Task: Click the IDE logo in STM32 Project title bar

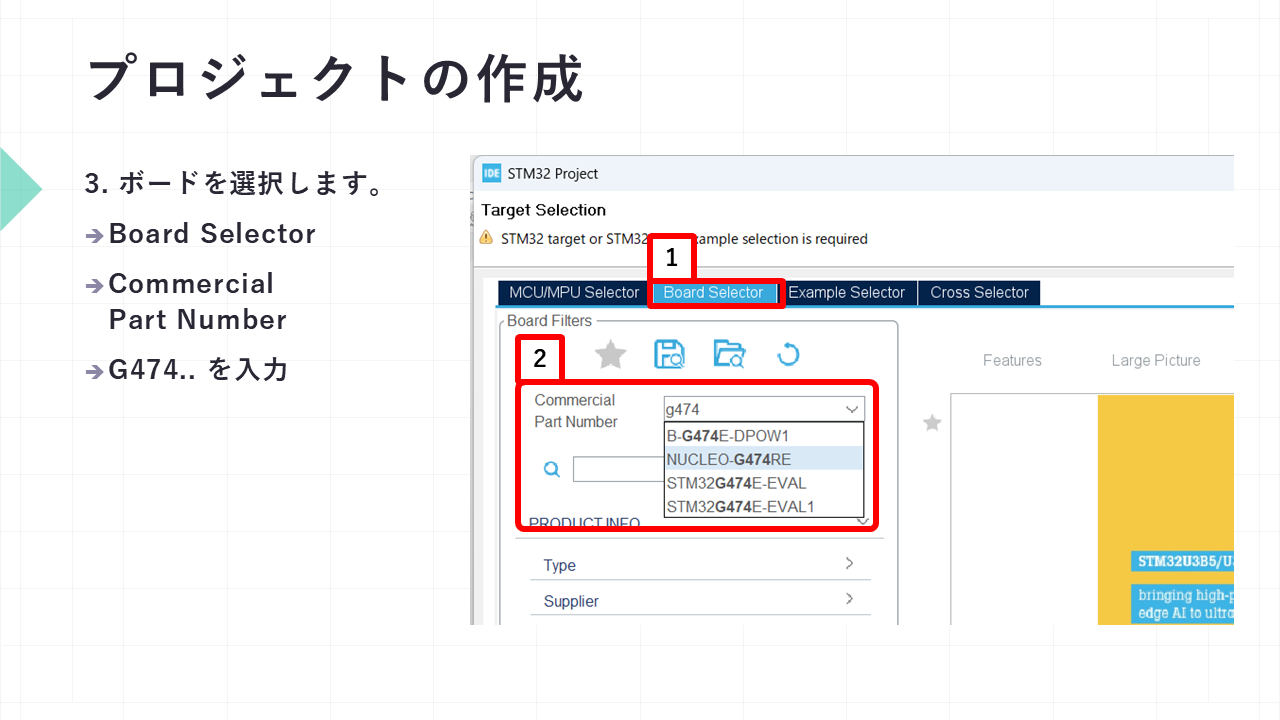Action: pyautogui.click(x=491, y=173)
